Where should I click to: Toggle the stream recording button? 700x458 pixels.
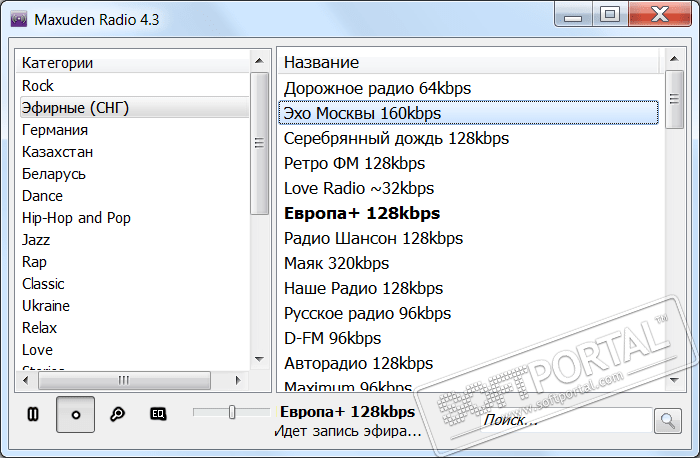(x=75, y=414)
